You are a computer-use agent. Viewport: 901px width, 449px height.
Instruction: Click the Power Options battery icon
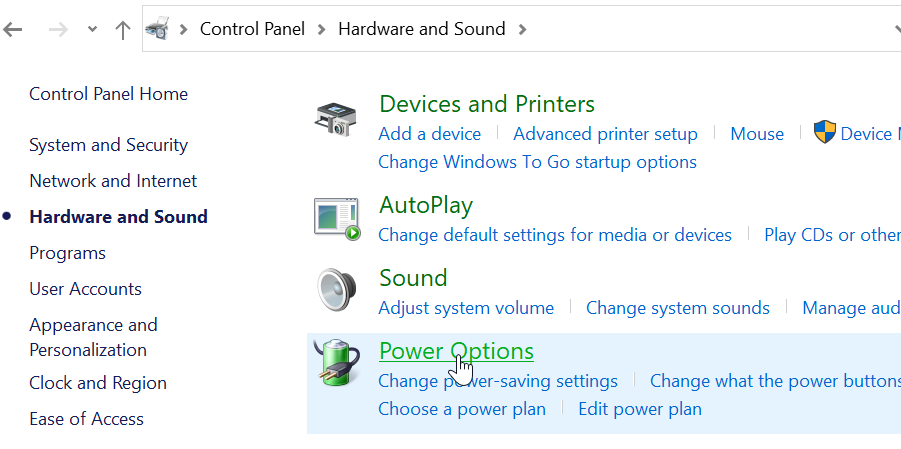337,362
